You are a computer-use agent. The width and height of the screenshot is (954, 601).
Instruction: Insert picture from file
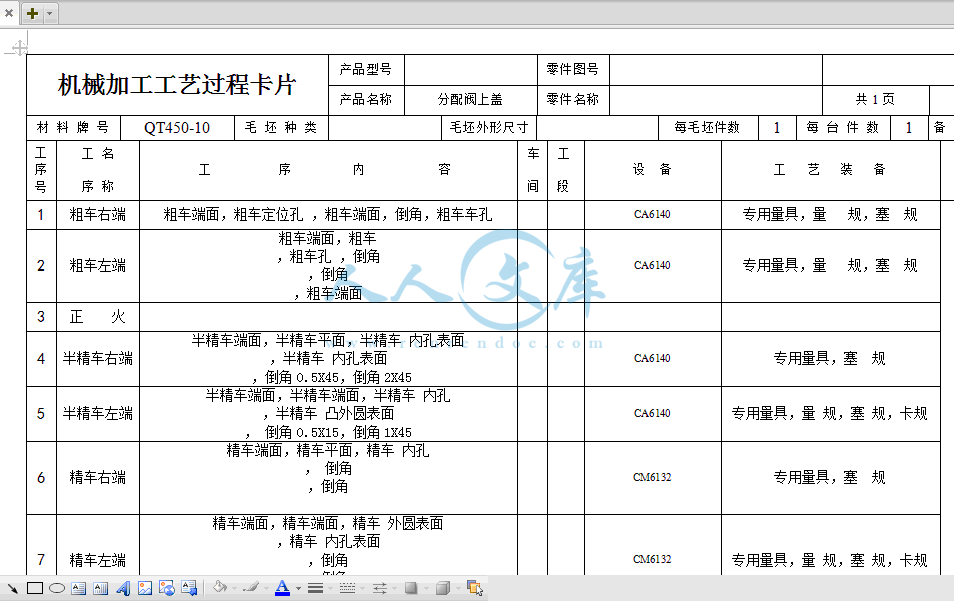(x=145, y=588)
